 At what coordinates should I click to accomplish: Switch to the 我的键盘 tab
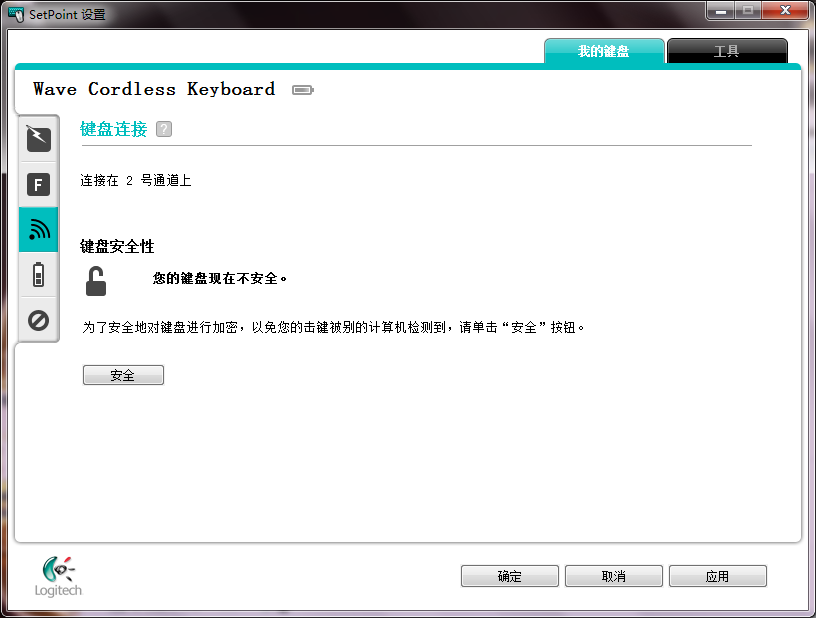(x=604, y=51)
